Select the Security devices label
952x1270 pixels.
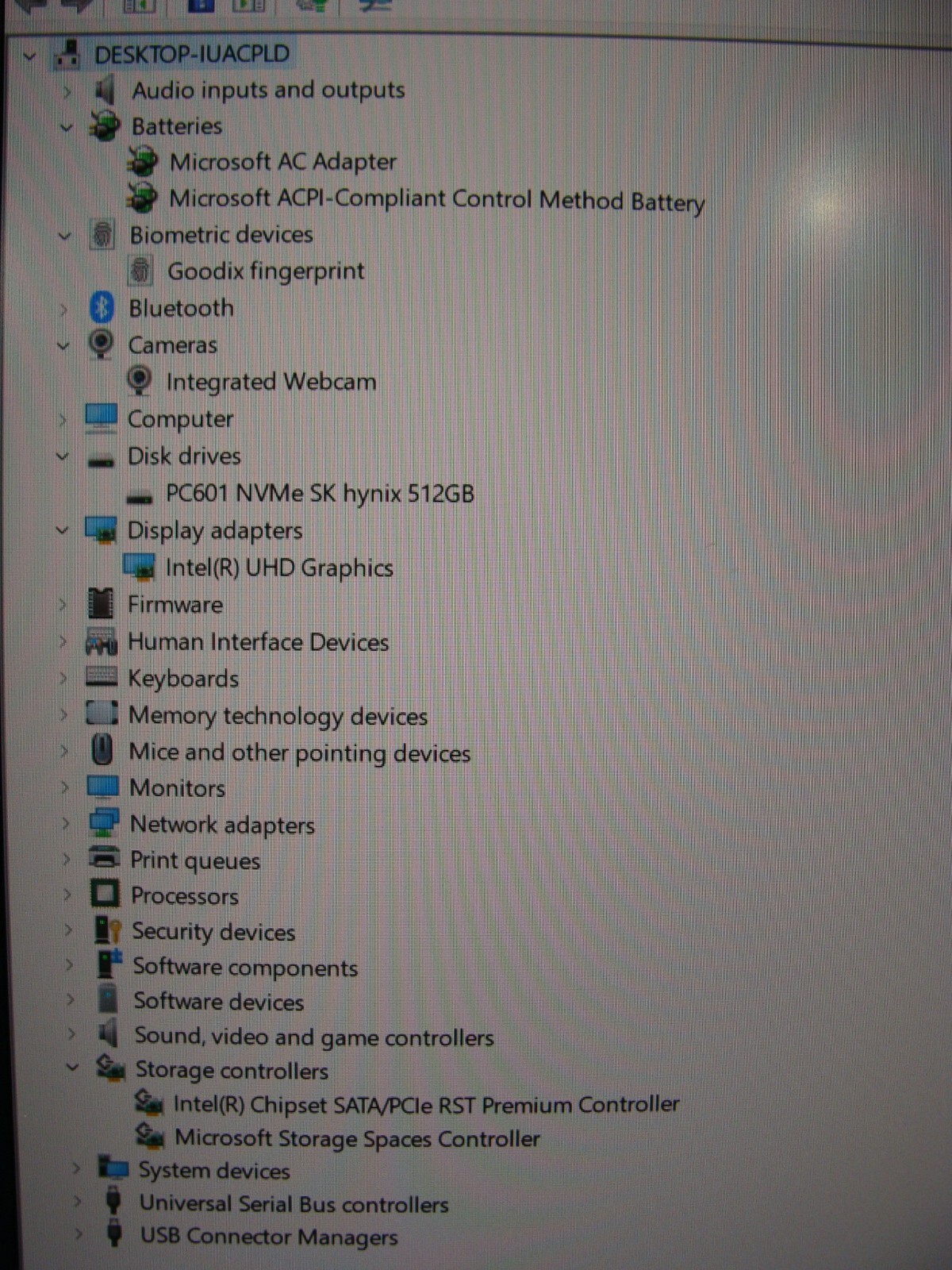[213, 932]
